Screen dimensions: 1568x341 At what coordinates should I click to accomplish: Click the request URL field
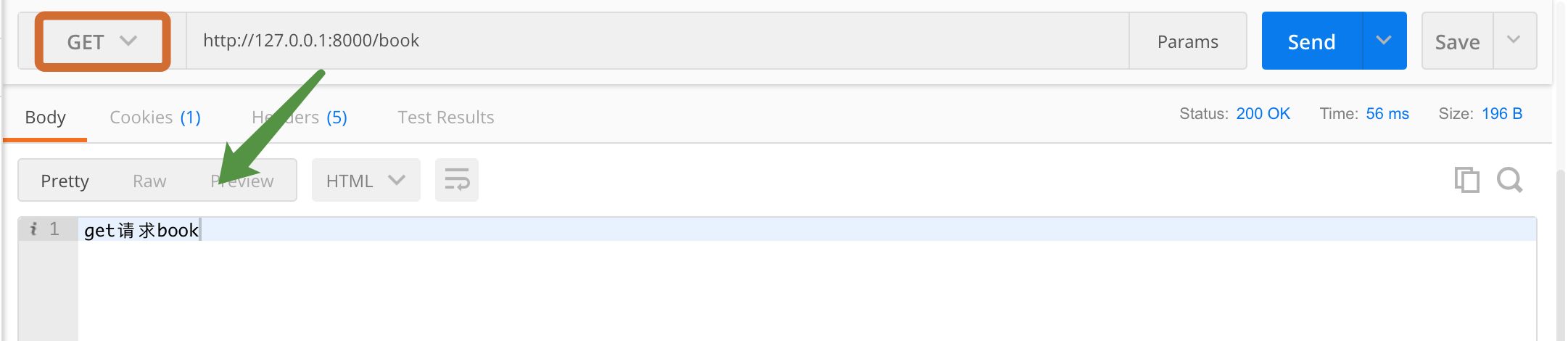[x=657, y=41]
